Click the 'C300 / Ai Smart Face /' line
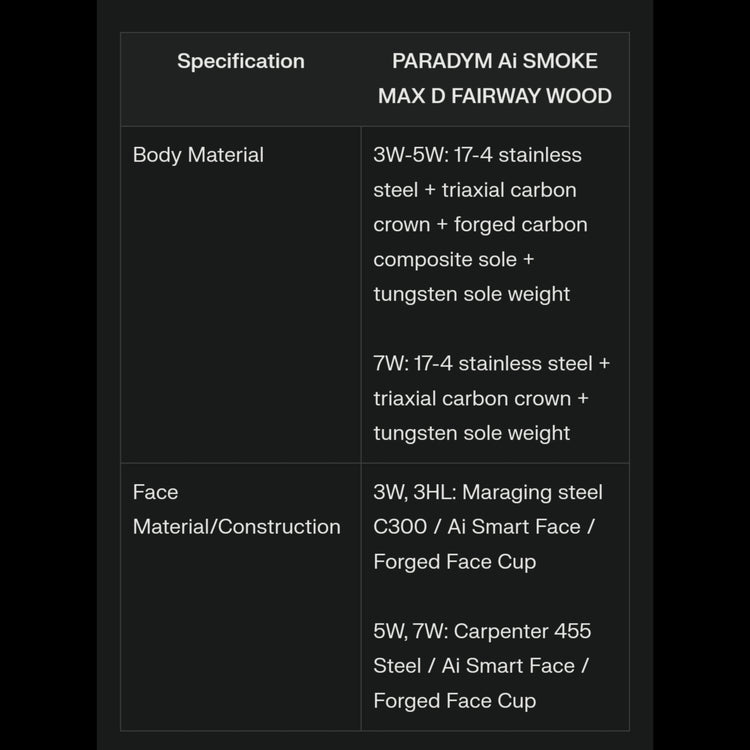This screenshot has height=750, width=750. pos(484,527)
